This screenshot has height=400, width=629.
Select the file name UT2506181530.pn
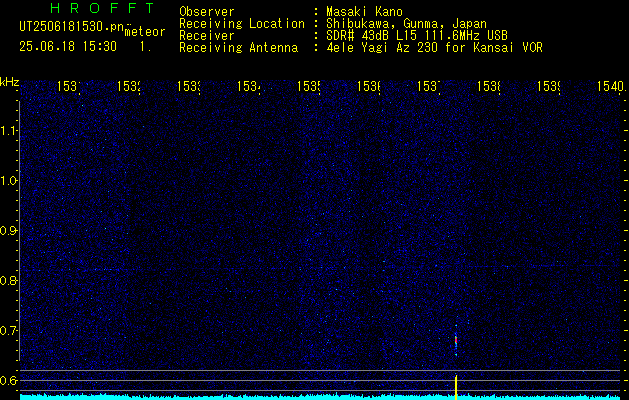point(72,27)
